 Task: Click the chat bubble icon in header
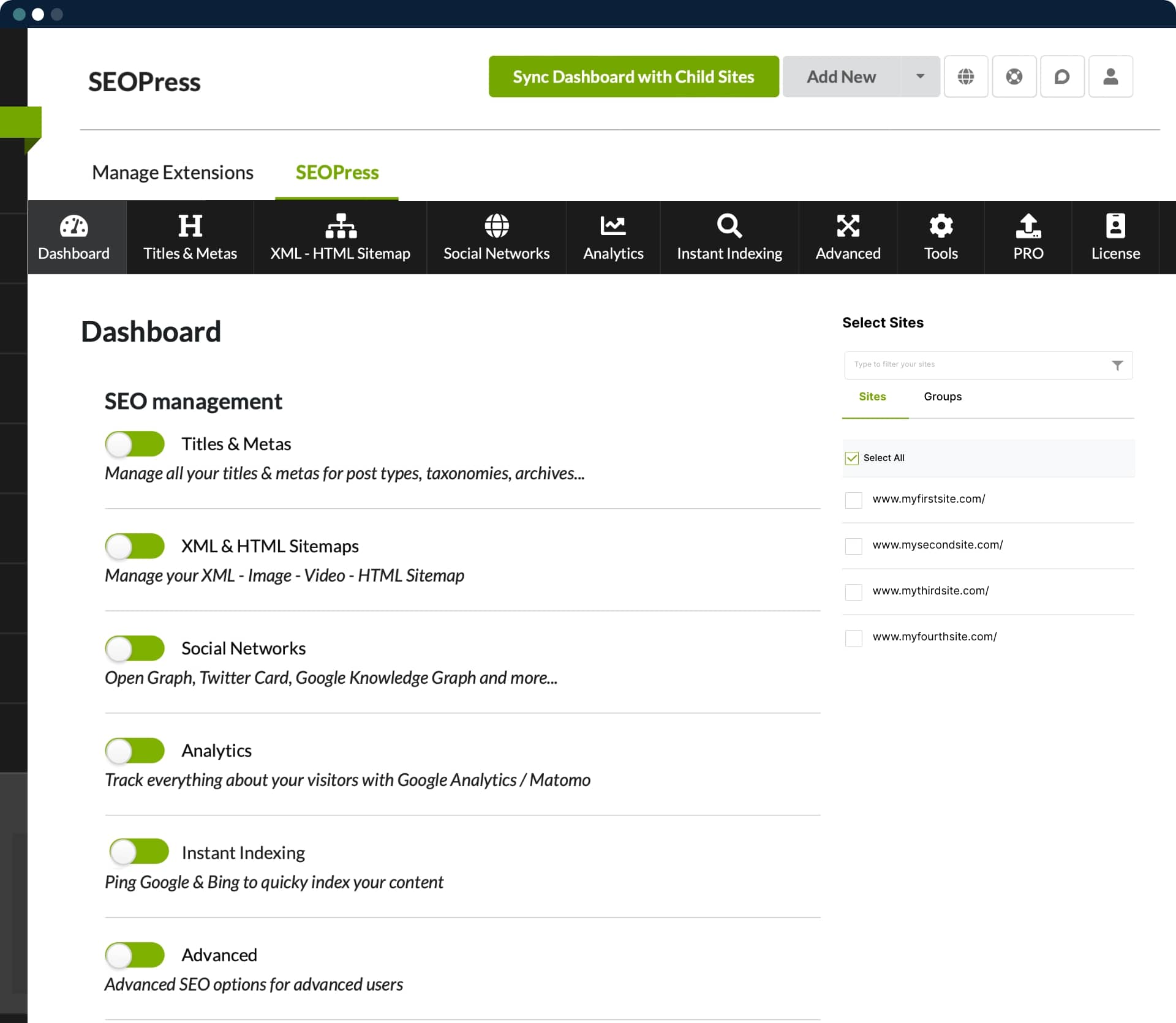[1062, 77]
